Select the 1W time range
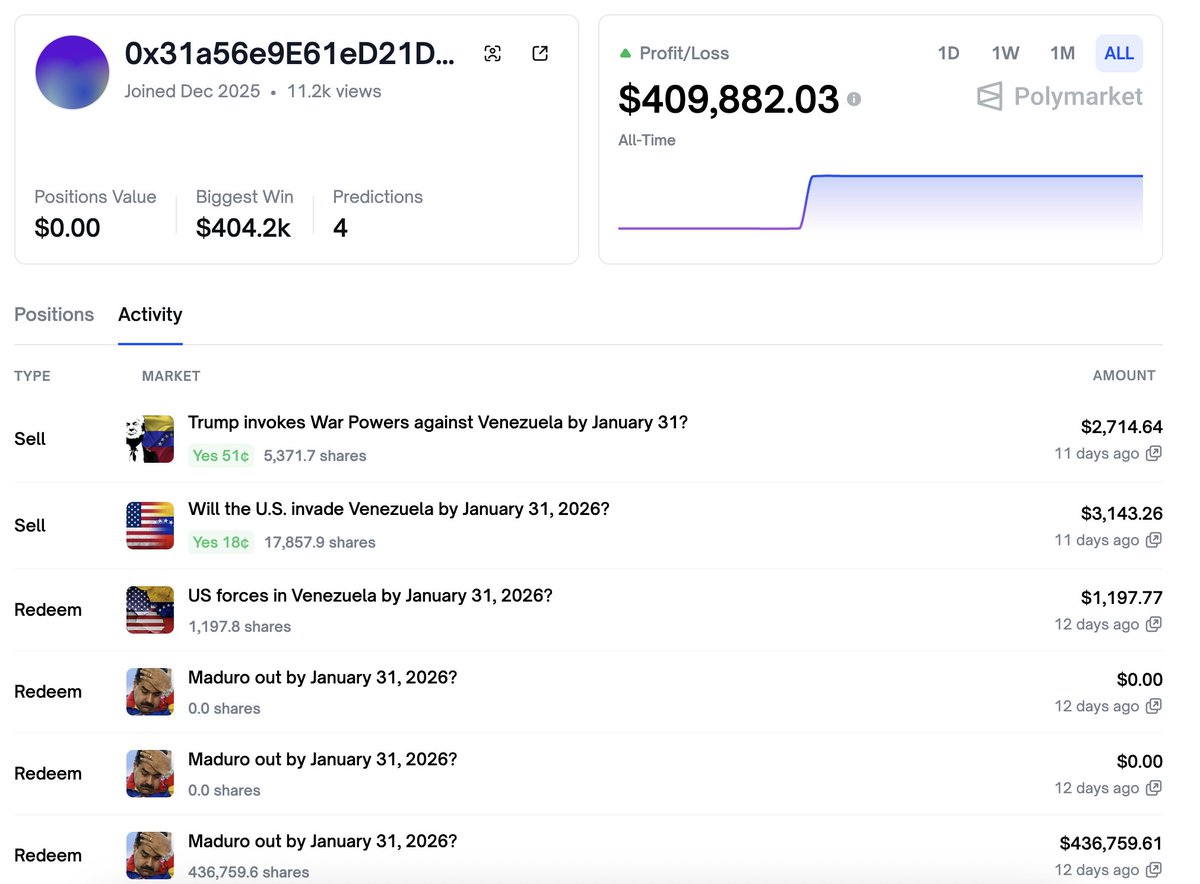This screenshot has width=1200, height=884. point(1005,54)
